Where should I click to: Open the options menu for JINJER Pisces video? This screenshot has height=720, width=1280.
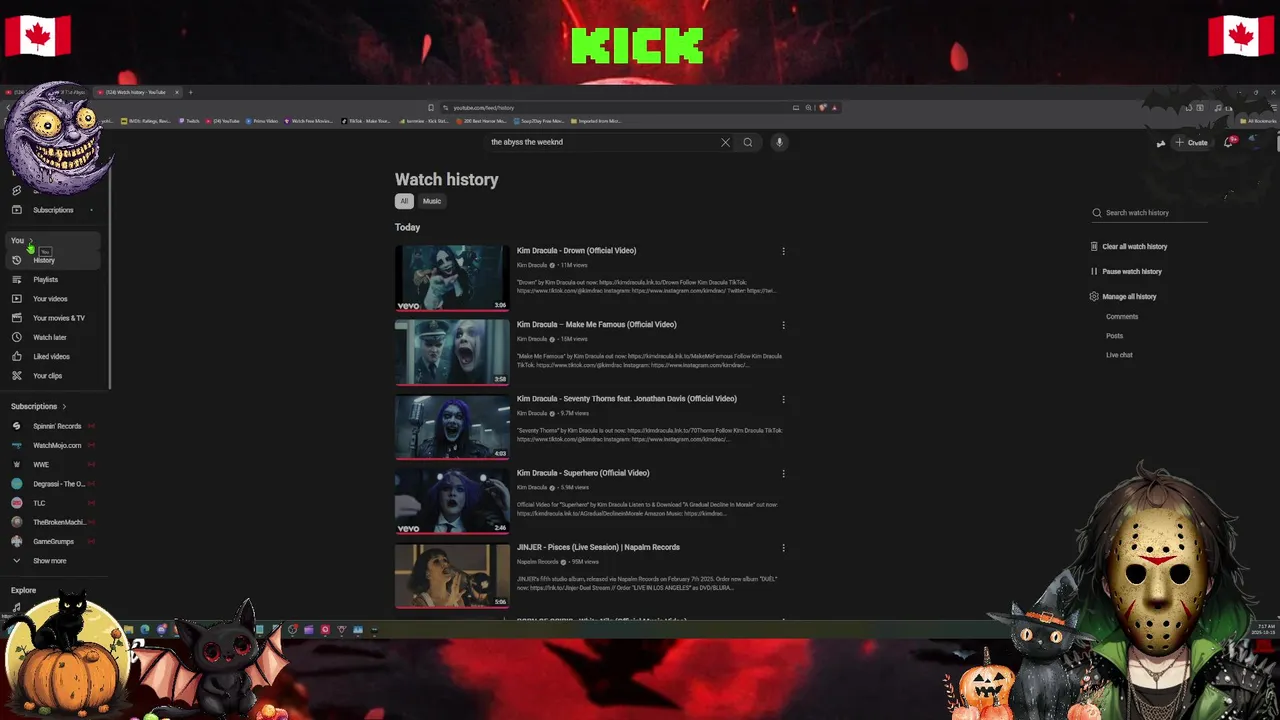click(x=783, y=548)
